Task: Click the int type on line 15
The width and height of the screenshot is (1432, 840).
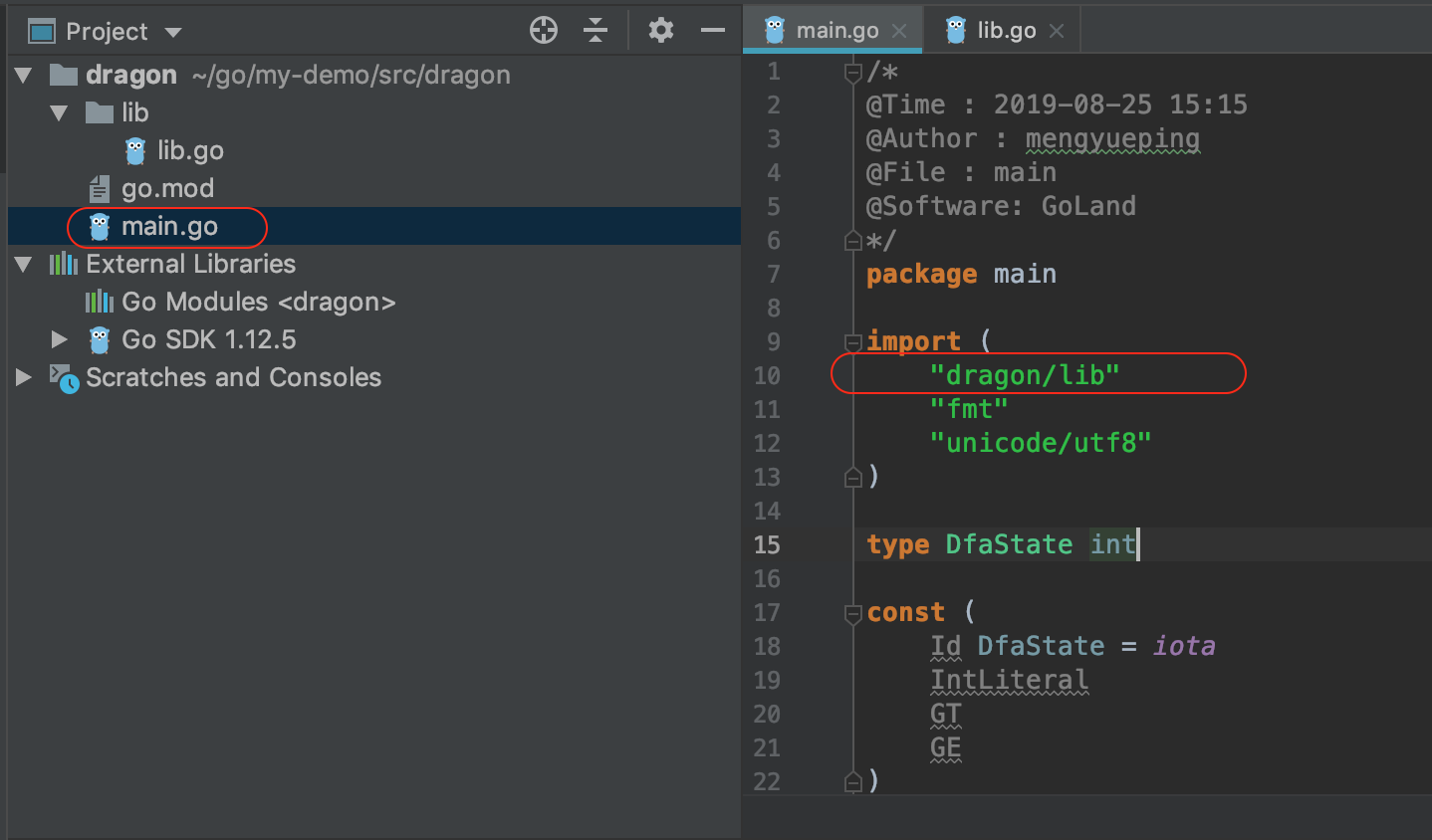Action: coord(1112,544)
